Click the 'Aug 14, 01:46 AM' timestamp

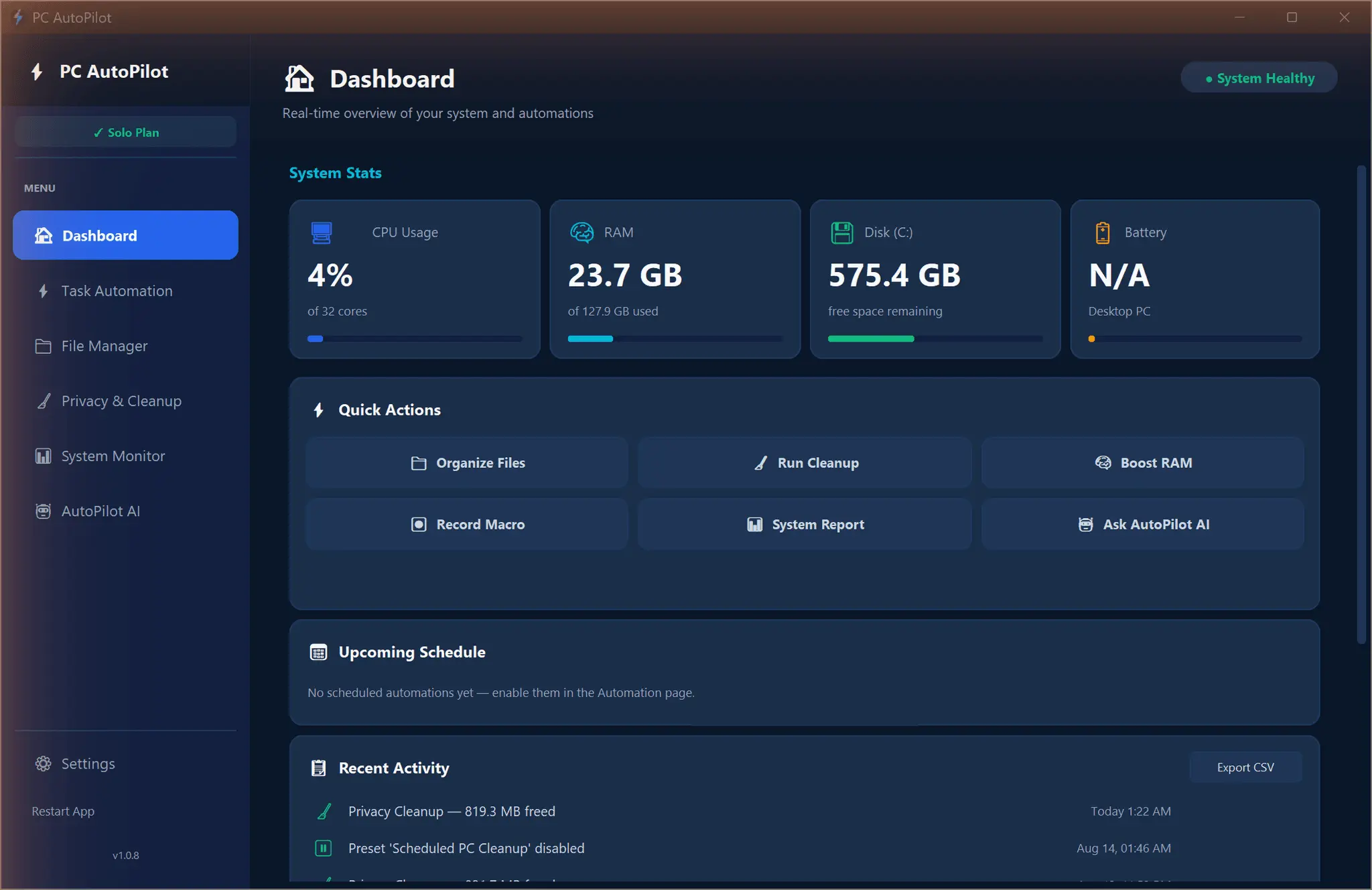coord(1124,848)
